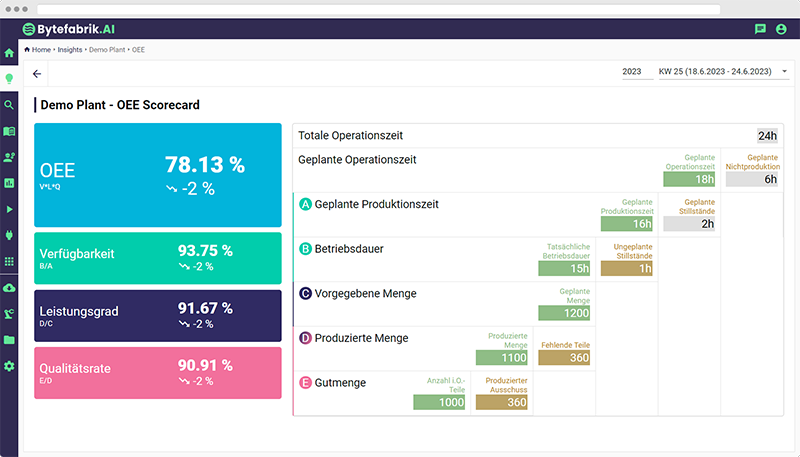This screenshot has height=457, width=800.
Task: Open the feedback chat icon in the header
Action: pyautogui.click(x=760, y=30)
